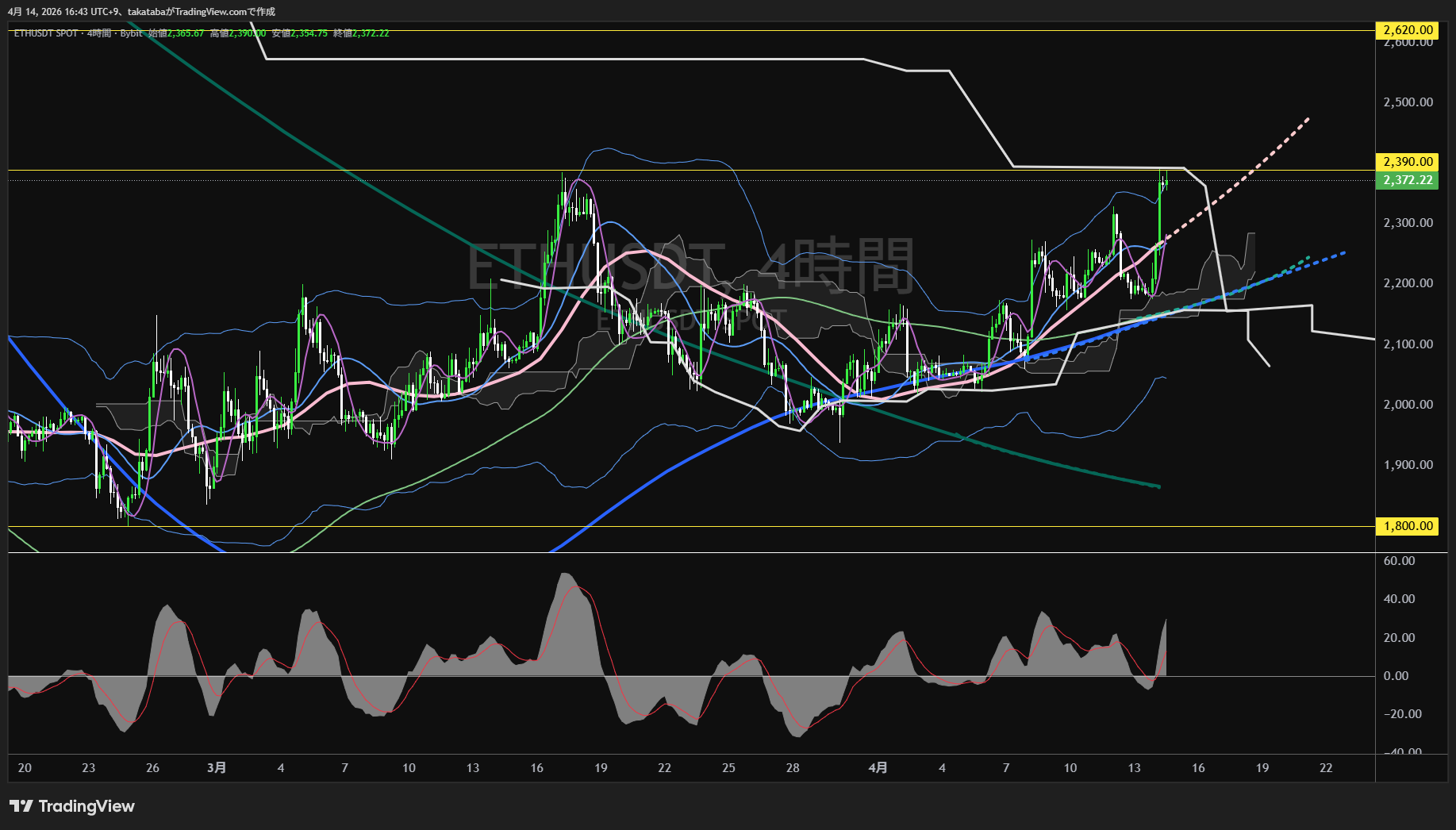Viewport: 1456px width, 830px height.
Task: Click the 終値 close value in header
Action: click(x=371, y=33)
